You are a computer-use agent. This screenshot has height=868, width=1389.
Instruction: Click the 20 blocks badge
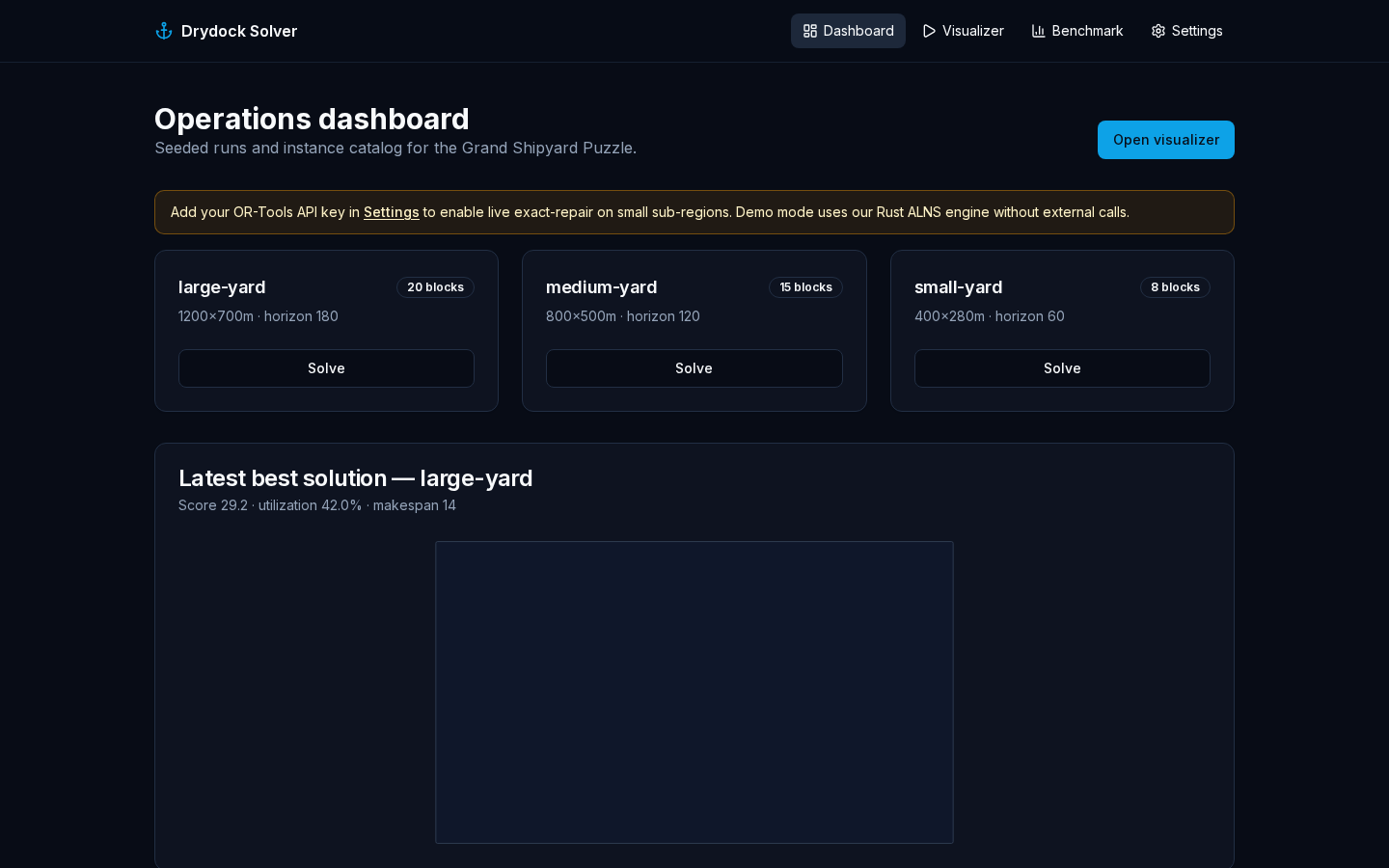click(435, 287)
